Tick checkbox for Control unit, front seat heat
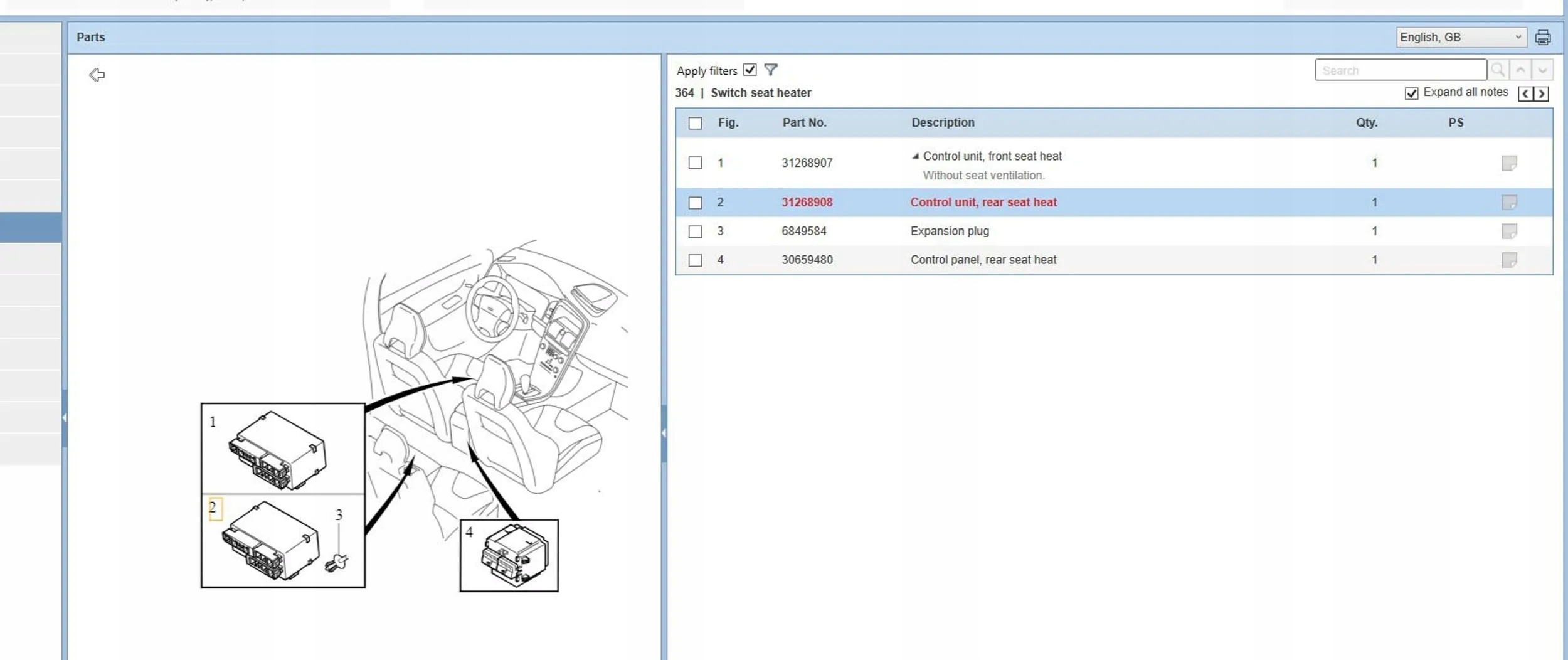 click(695, 163)
